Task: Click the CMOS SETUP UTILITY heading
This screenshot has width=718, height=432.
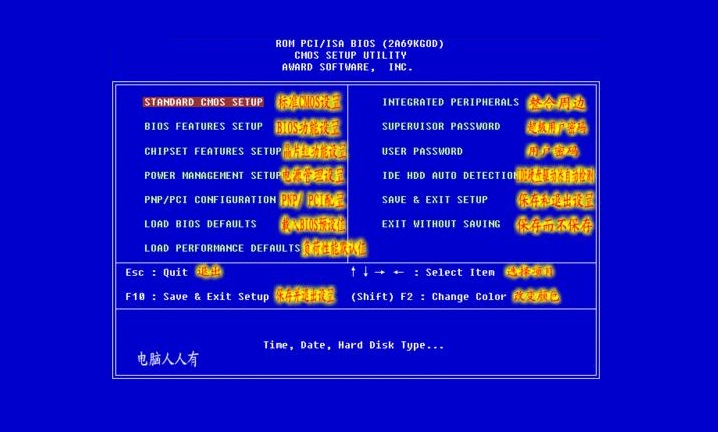Action: coord(350,55)
